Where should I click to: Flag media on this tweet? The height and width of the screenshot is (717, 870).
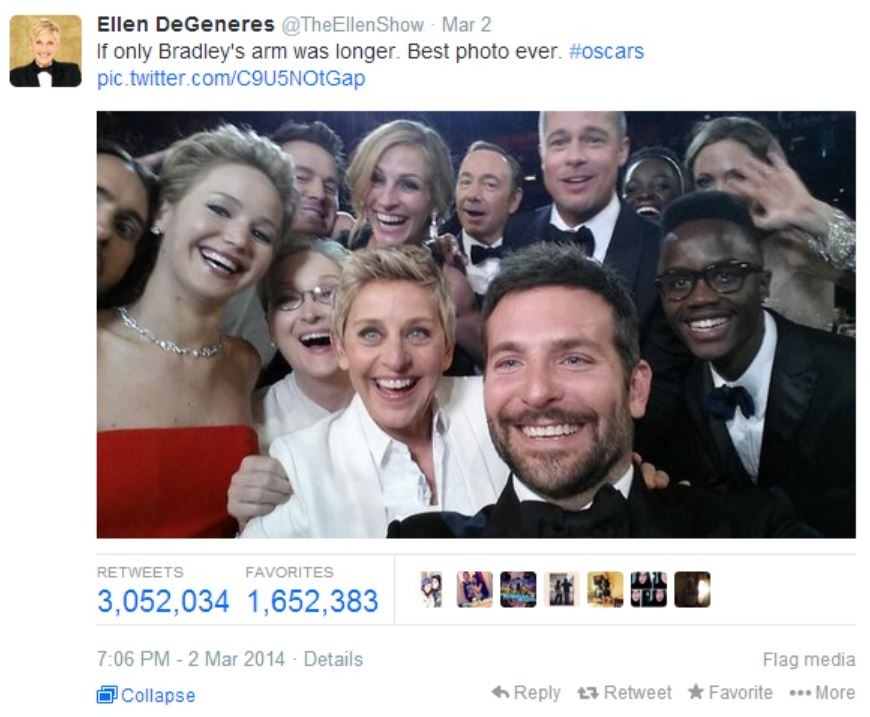[x=808, y=659]
